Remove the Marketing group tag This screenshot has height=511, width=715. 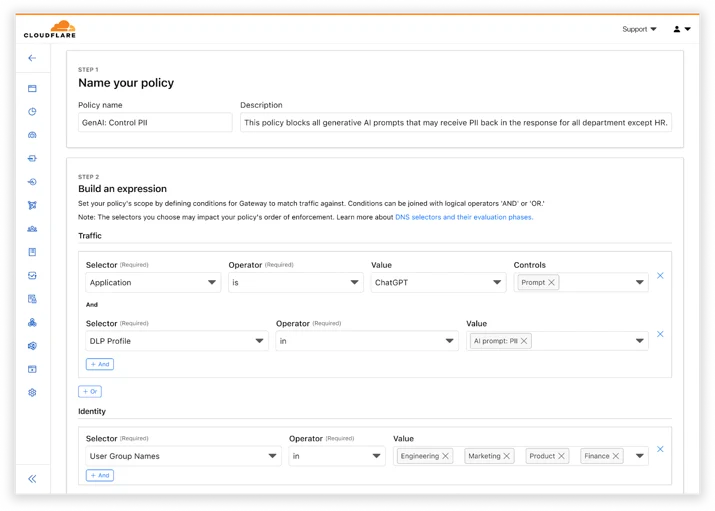coord(507,456)
